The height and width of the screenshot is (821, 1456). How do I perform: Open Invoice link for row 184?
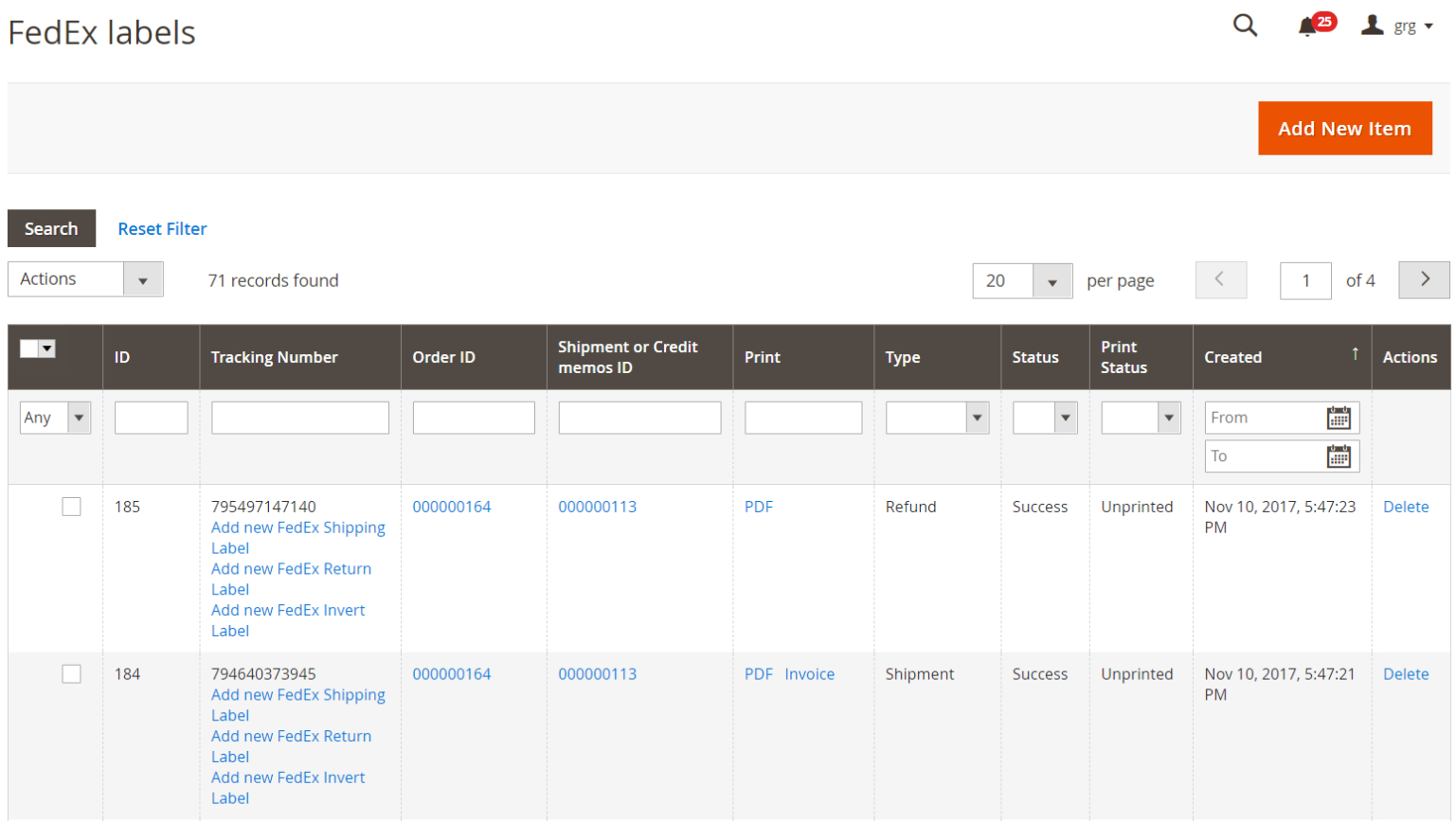pos(809,674)
